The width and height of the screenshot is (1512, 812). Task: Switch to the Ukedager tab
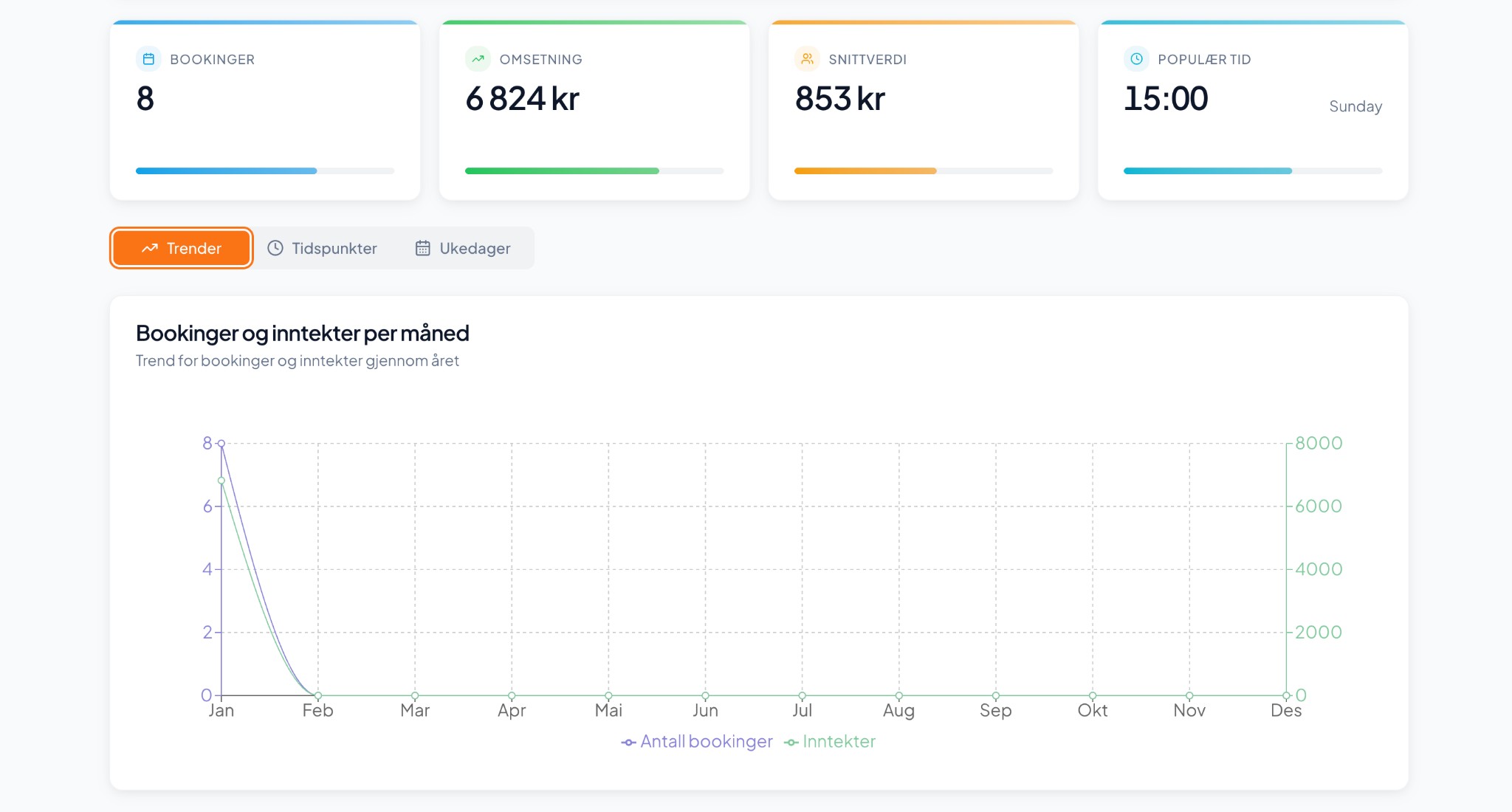pyautogui.click(x=464, y=248)
